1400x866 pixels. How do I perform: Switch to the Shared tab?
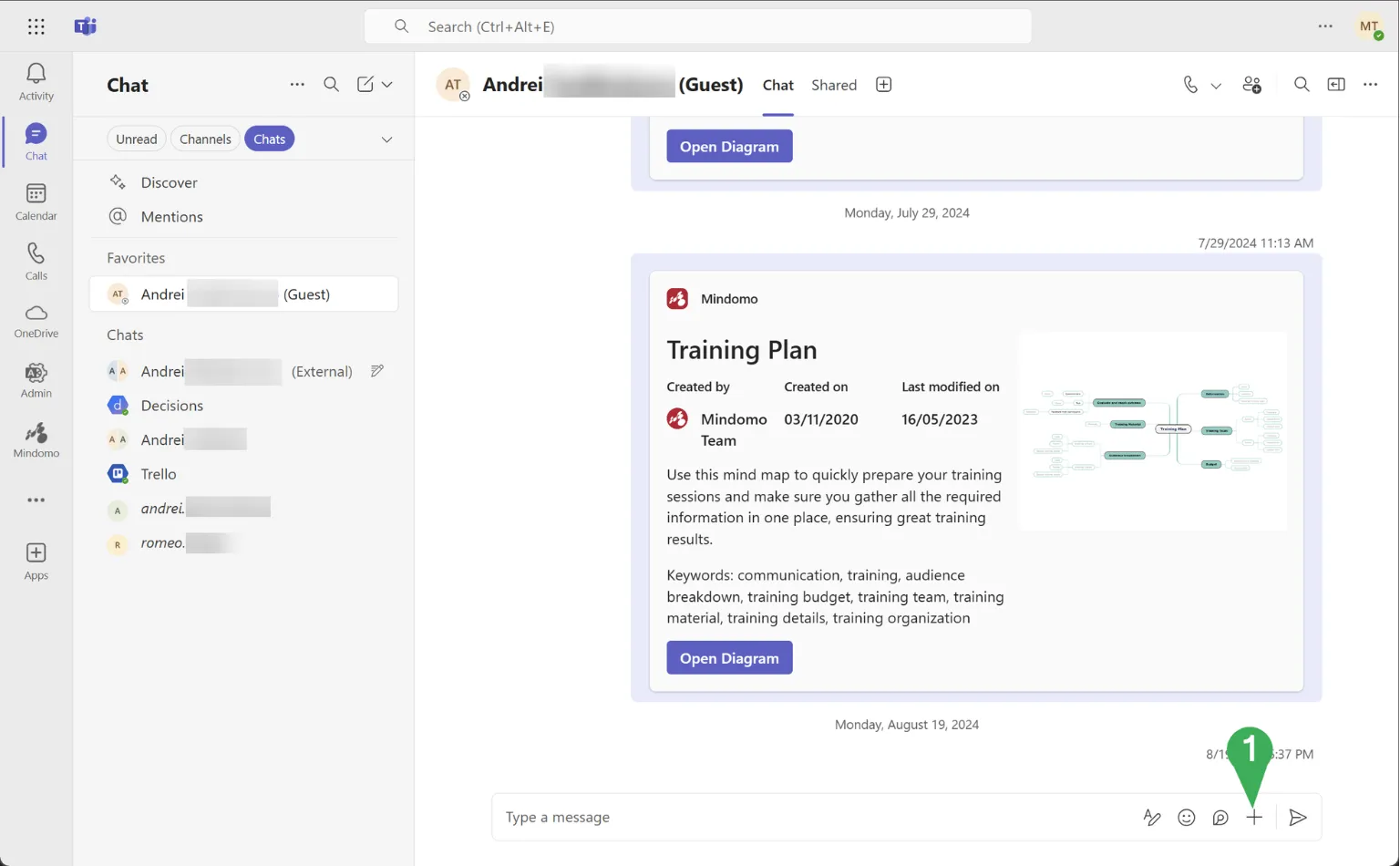833,85
